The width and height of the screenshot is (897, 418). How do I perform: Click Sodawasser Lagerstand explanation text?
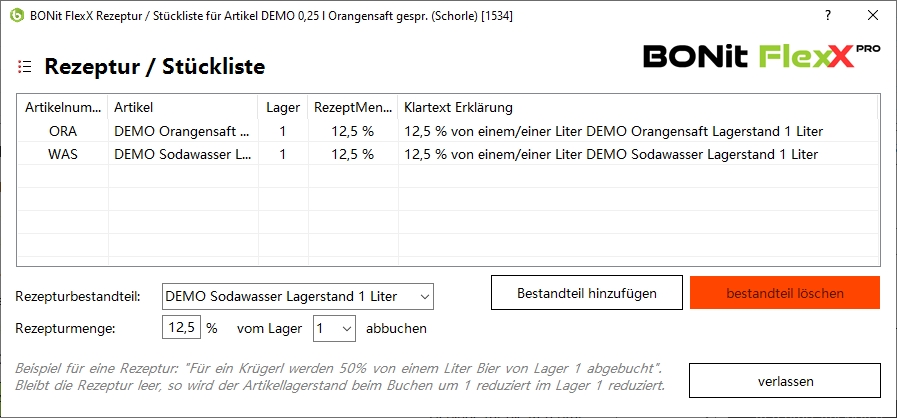click(x=611, y=154)
